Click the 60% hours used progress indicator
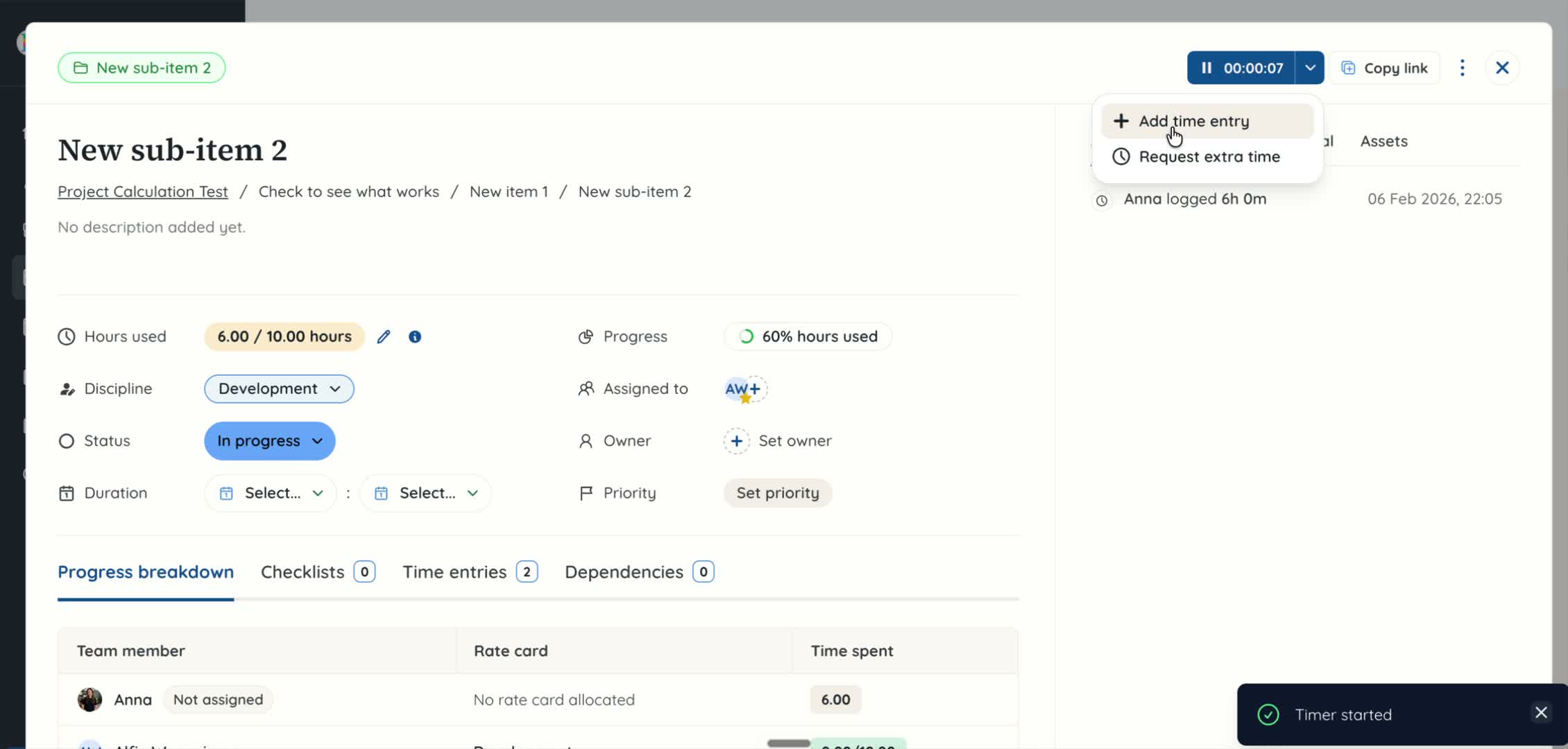 [x=808, y=337]
